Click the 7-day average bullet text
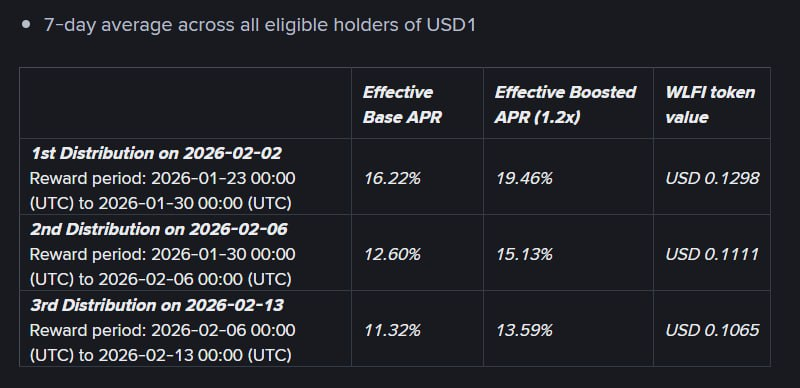 click(x=260, y=25)
